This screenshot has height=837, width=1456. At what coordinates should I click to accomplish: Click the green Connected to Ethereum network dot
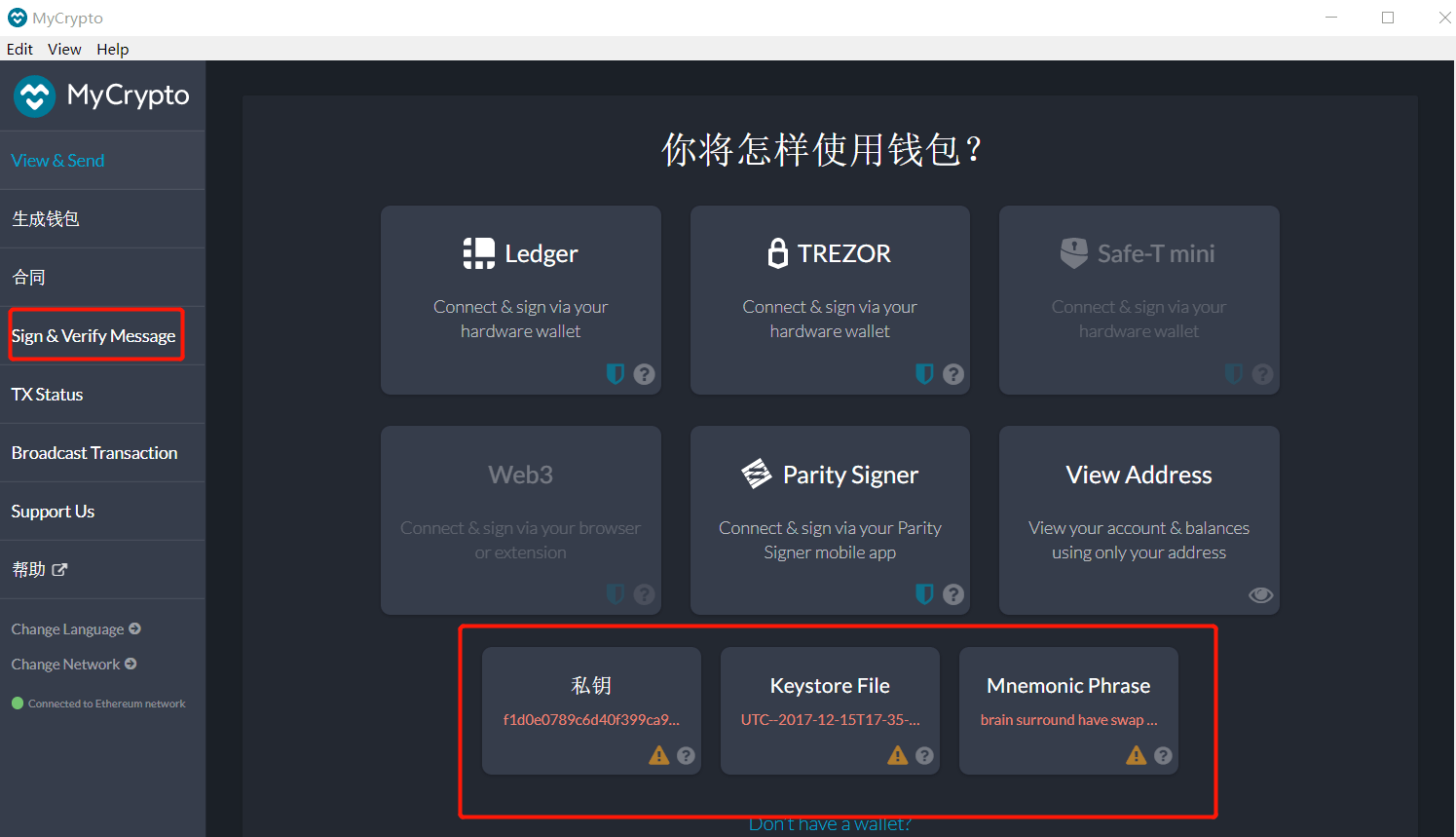tap(18, 703)
